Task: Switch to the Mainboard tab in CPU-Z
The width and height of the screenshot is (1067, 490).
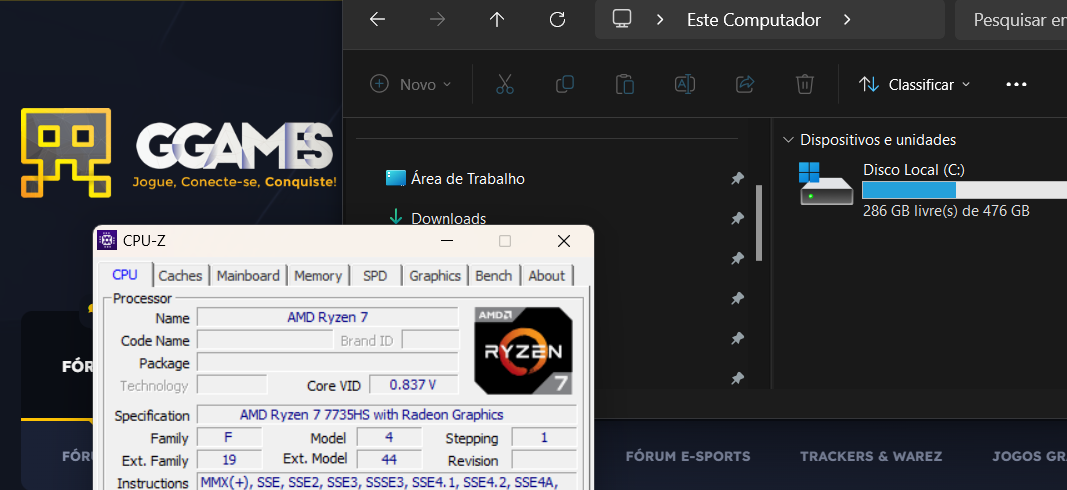Action: tap(248, 276)
